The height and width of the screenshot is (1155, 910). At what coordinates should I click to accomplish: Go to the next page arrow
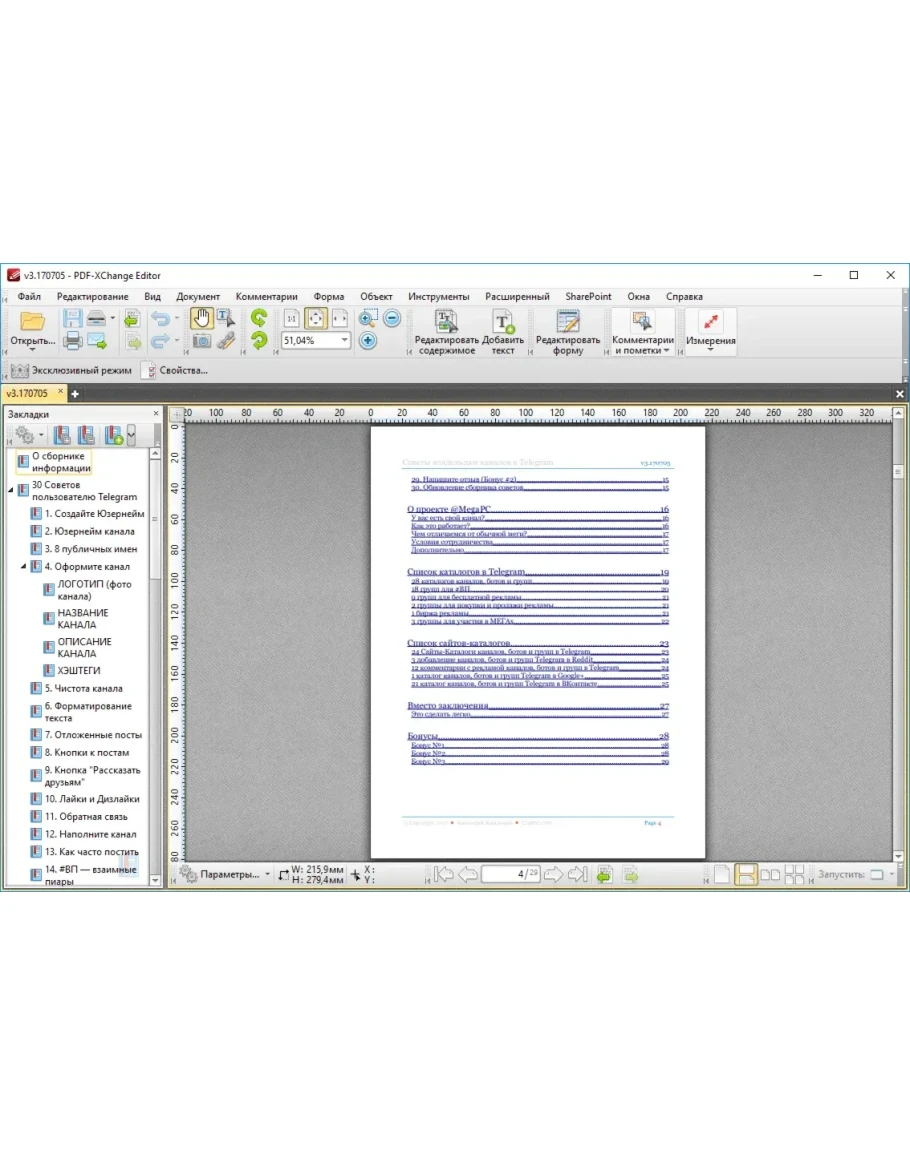click(x=553, y=875)
